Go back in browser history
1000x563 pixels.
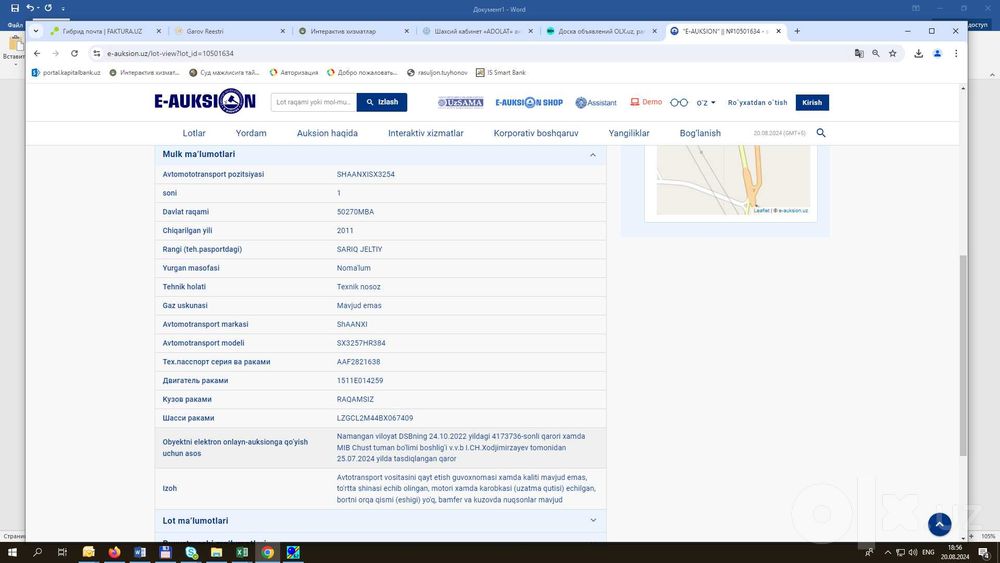[x=37, y=54]
